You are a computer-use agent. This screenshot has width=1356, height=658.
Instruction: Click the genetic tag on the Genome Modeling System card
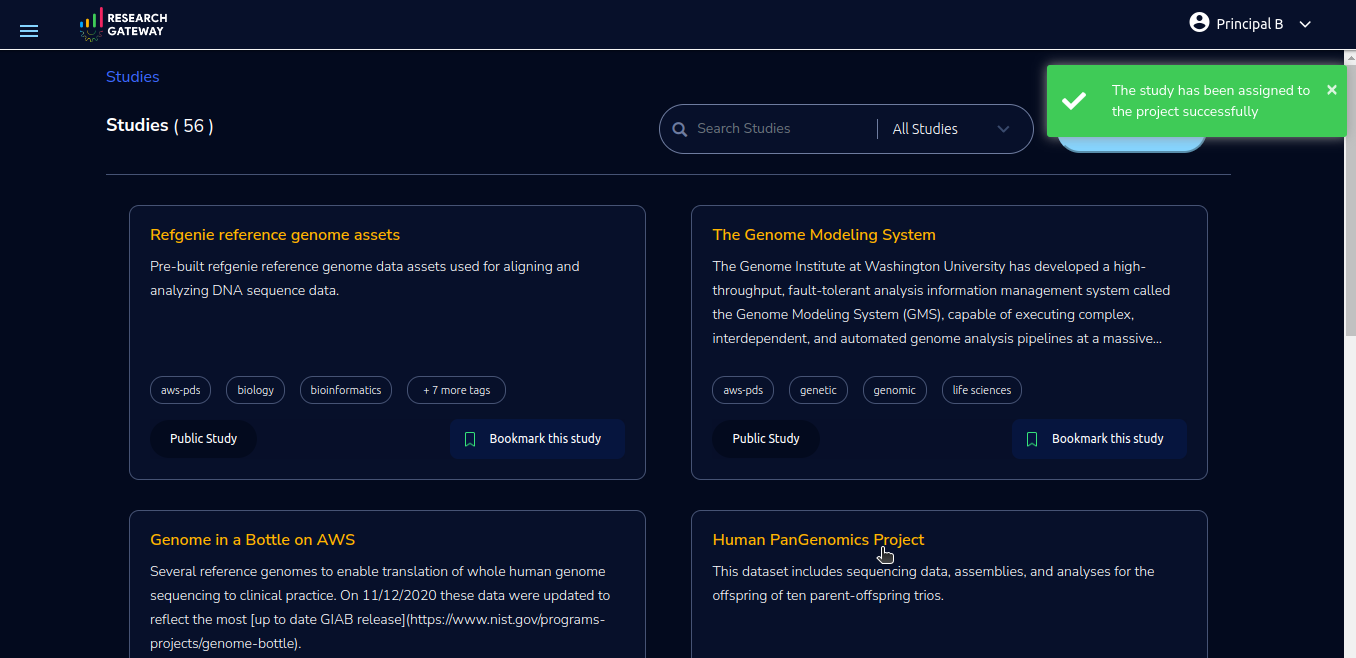tap(818, 390)
